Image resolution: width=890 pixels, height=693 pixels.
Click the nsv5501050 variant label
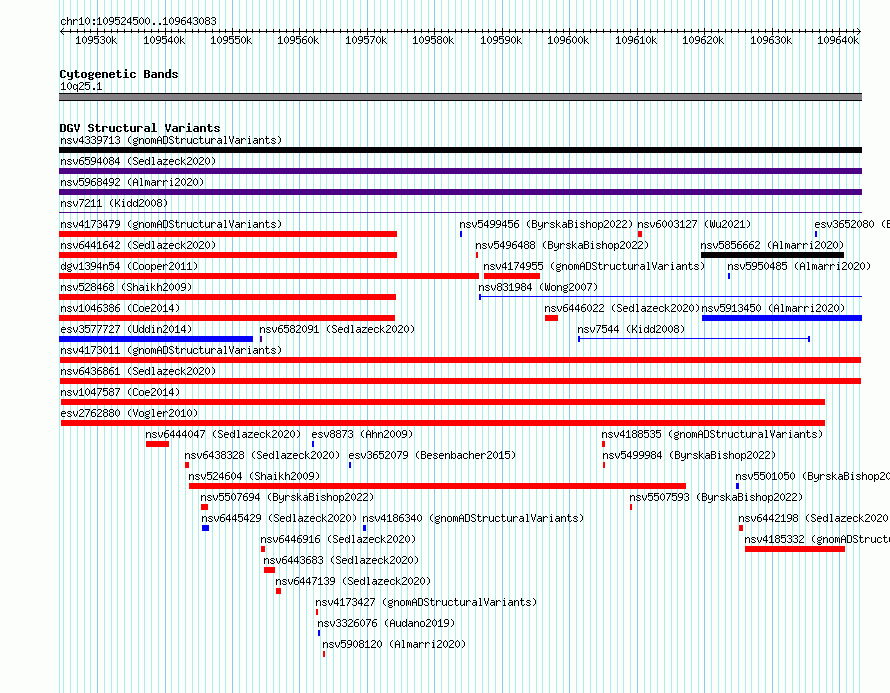tap(812, 476)
